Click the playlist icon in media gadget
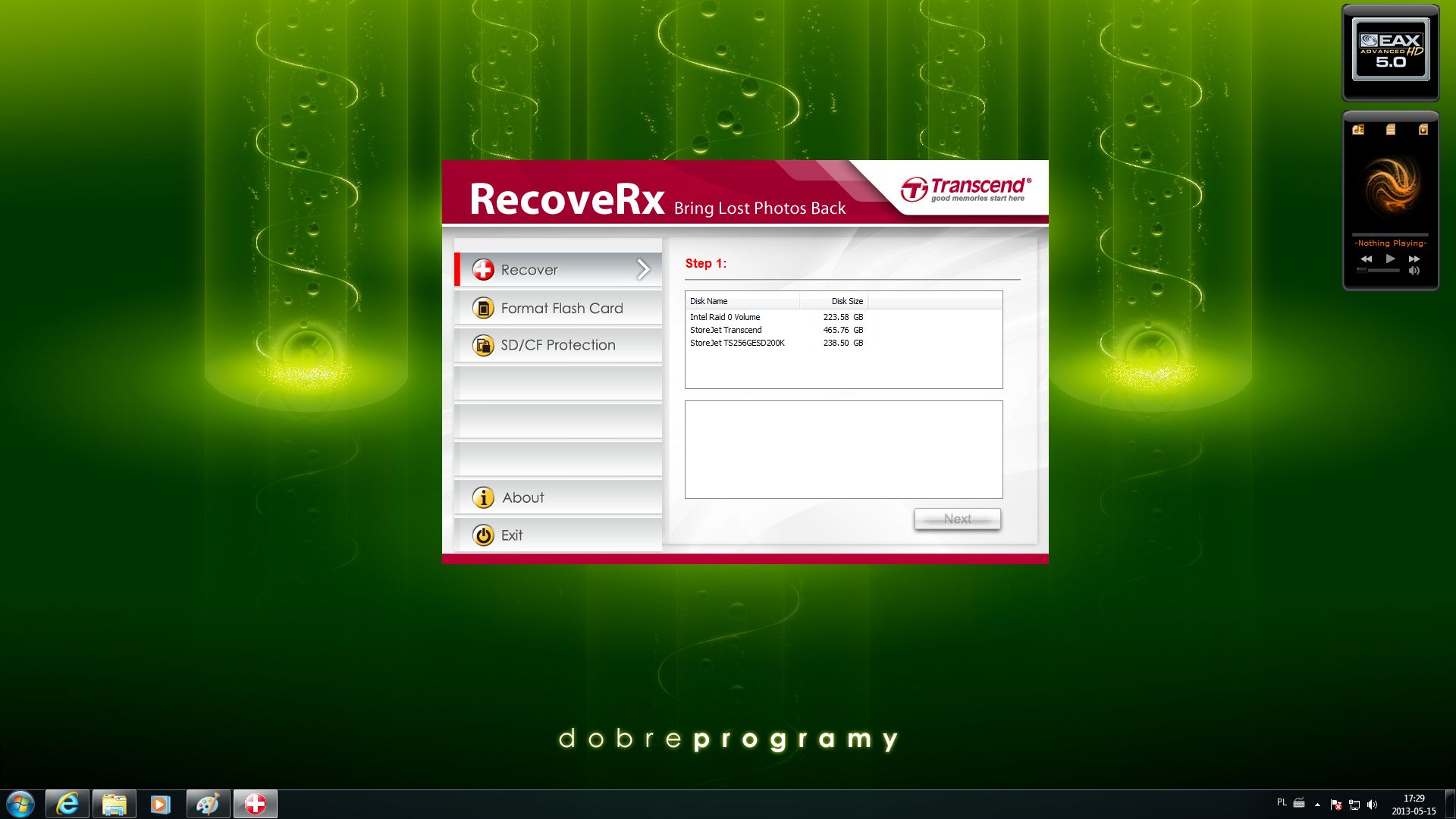This screenshot has height=819, width=1456. tap(1391, 130)
